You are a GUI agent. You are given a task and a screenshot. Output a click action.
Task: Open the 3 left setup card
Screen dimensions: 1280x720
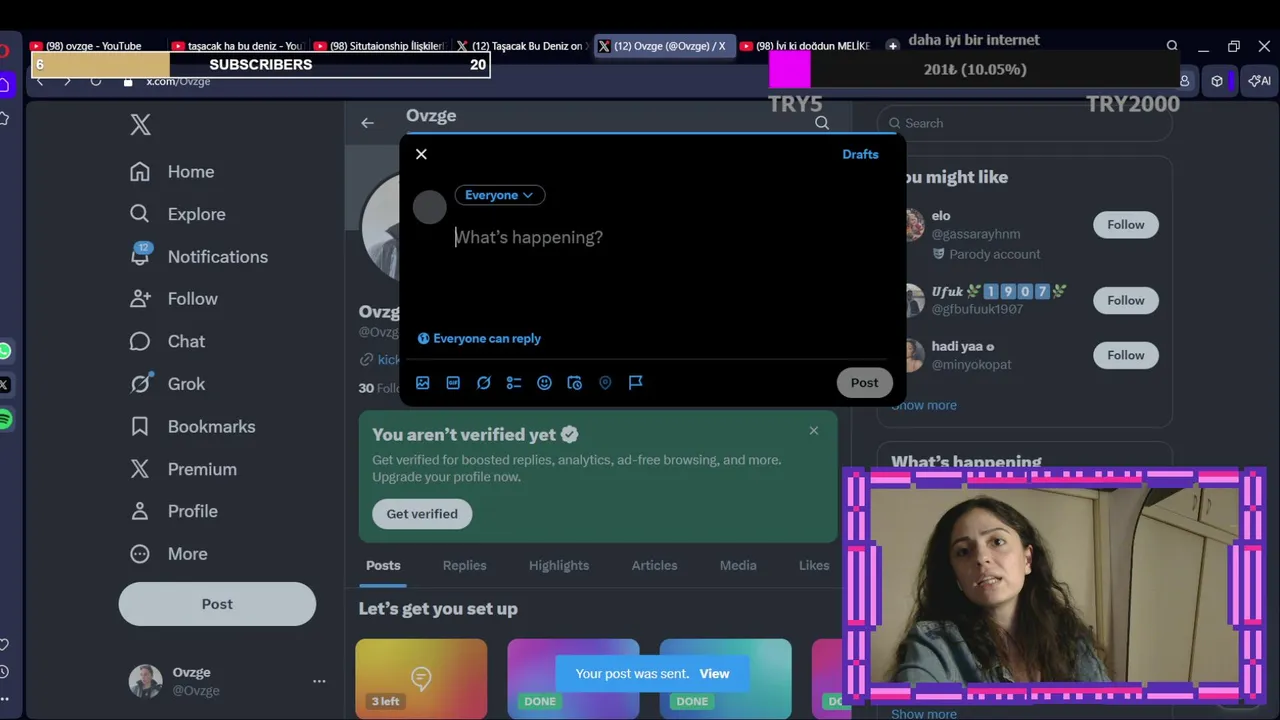[421, 679]
